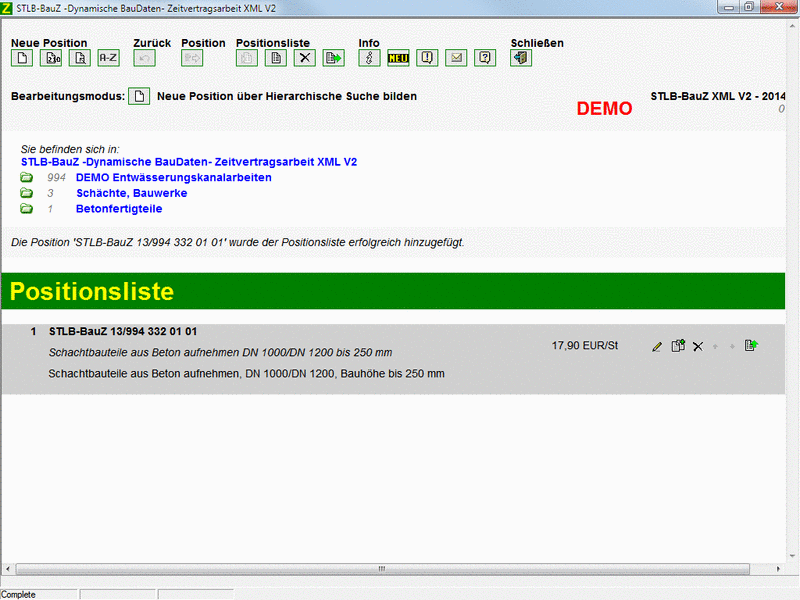
Task: Click the vertical scrollbar down arrow
Action: coord(792,556)
